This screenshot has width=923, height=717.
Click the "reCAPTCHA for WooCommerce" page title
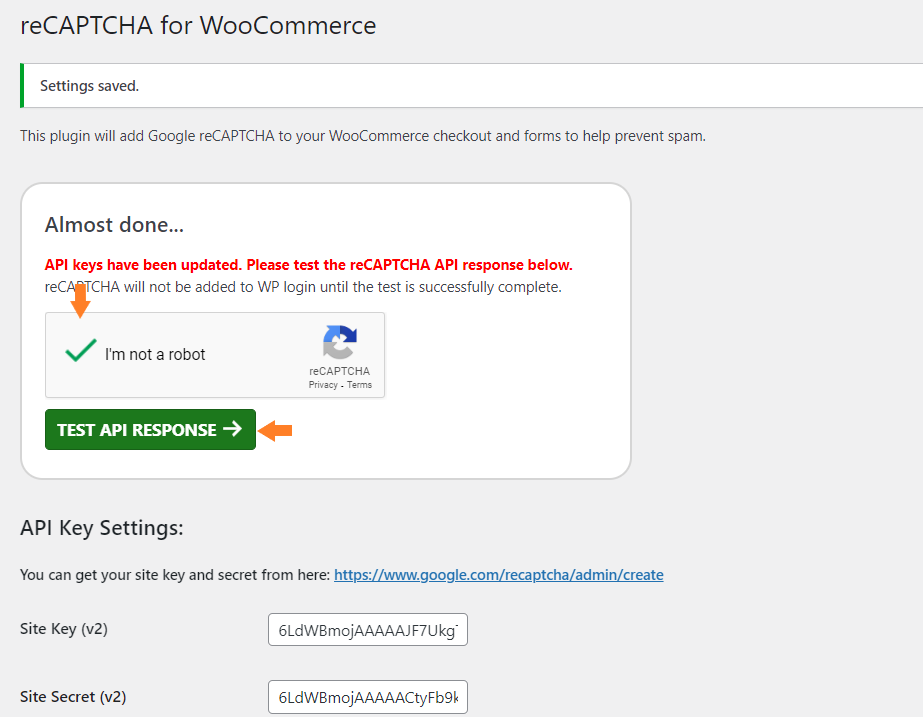198,26
